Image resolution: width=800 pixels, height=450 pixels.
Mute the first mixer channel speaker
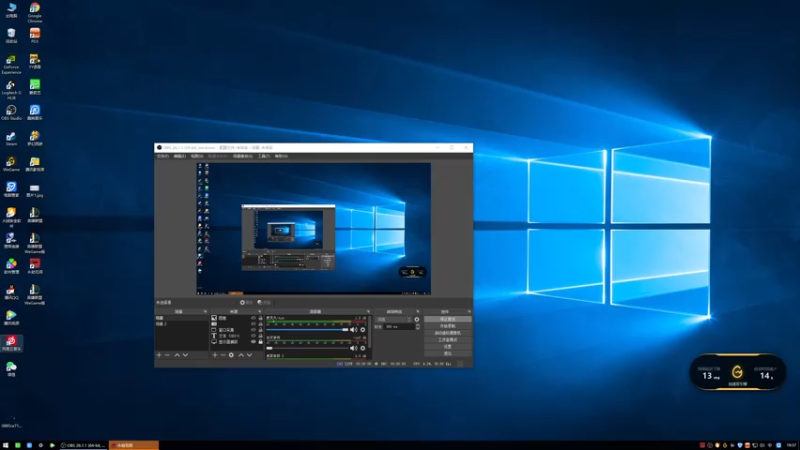354,330
